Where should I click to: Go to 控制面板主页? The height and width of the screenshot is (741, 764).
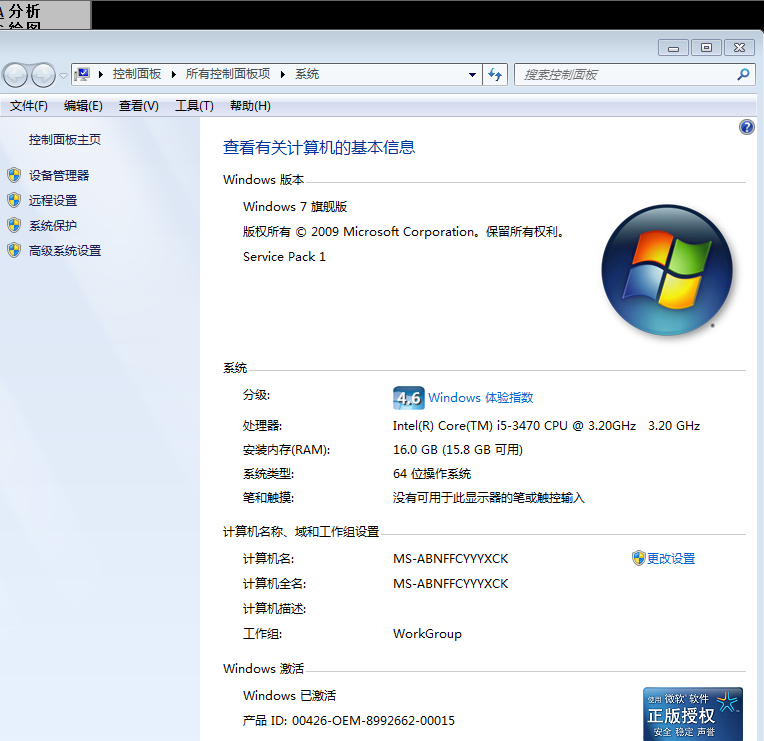pyautogui.click(x=65, y=140)
